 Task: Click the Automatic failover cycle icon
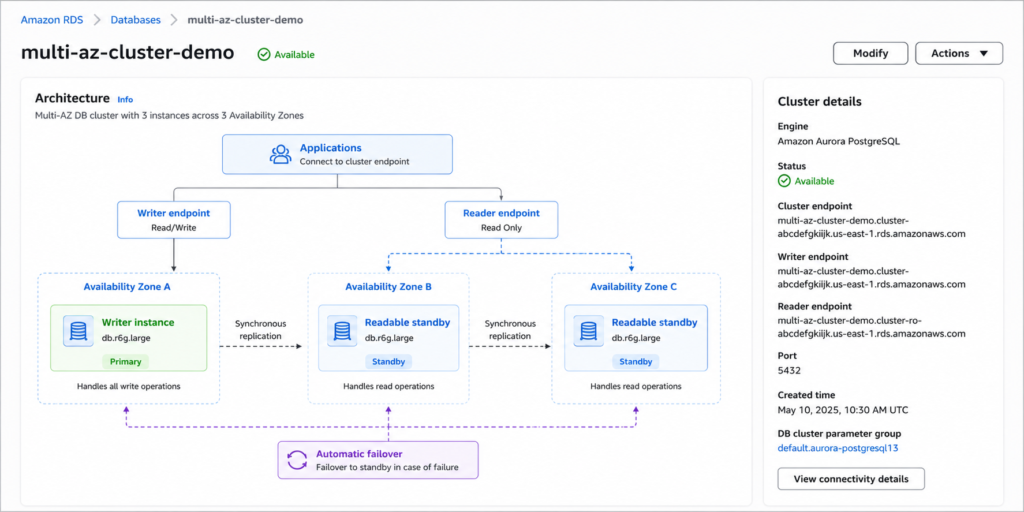298,460
